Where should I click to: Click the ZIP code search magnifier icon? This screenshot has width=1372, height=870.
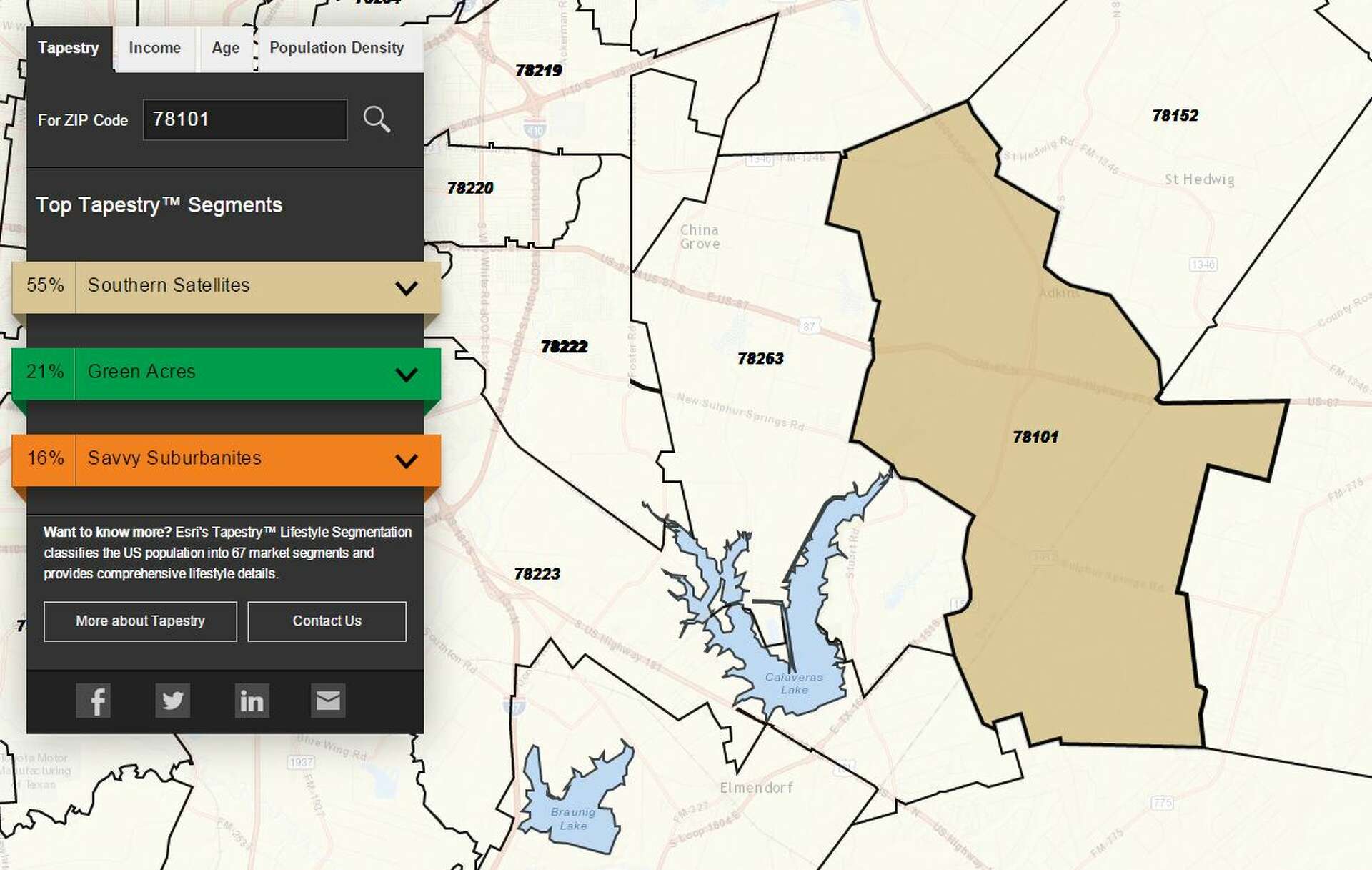[377, 119]
